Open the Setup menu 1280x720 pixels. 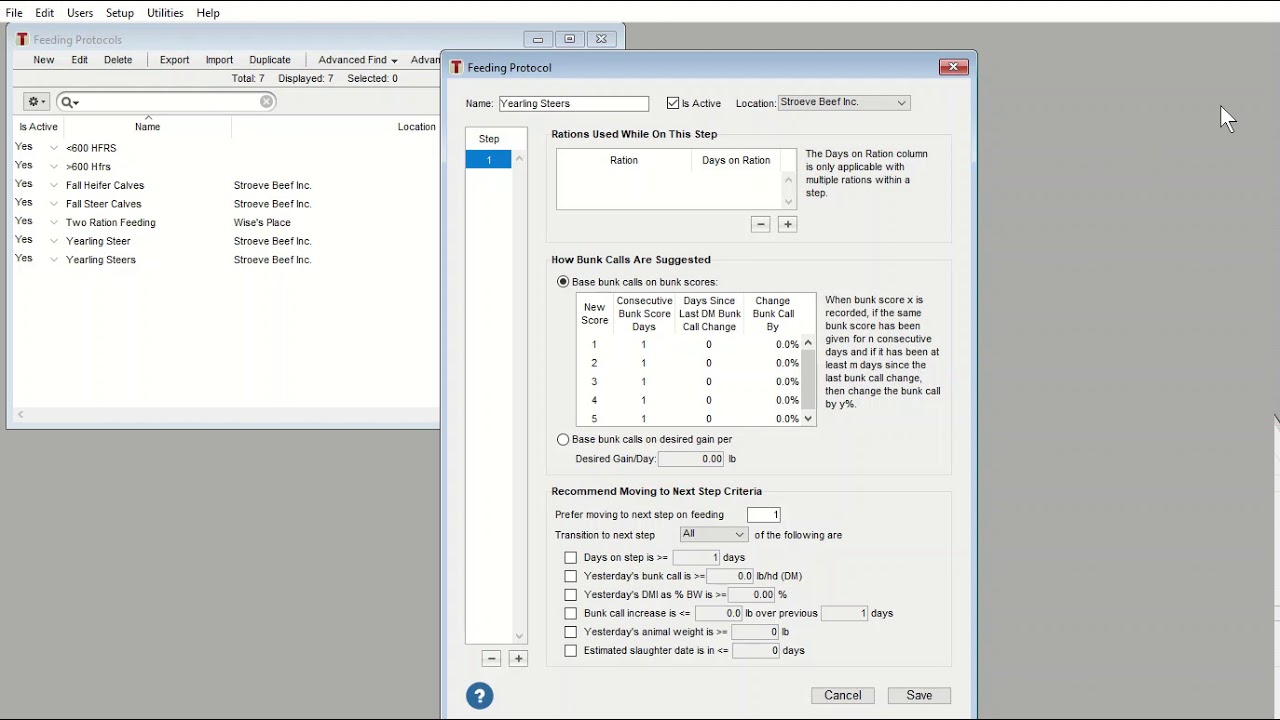tap(120, 13)
